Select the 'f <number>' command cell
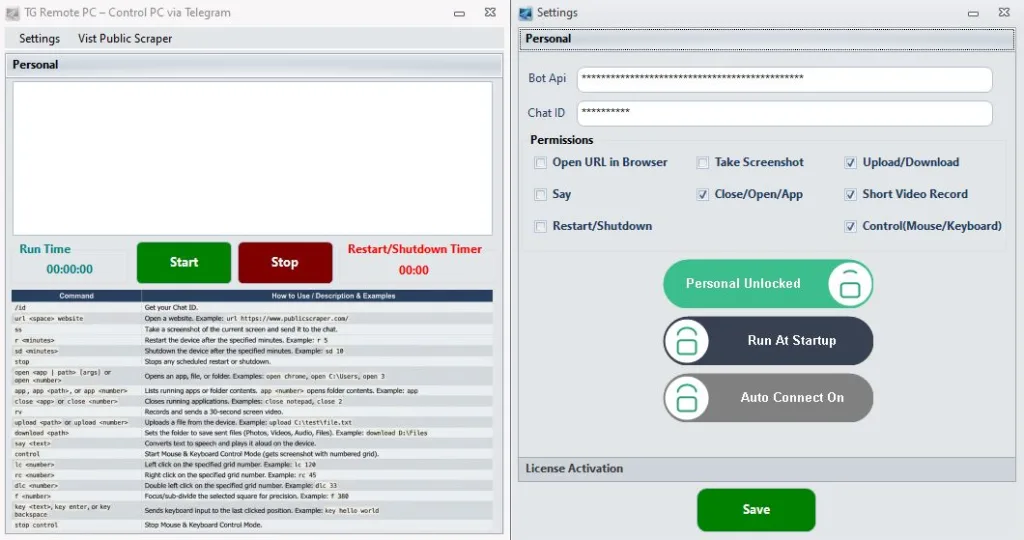This screenshot has height=540, width=1024. 76,496
